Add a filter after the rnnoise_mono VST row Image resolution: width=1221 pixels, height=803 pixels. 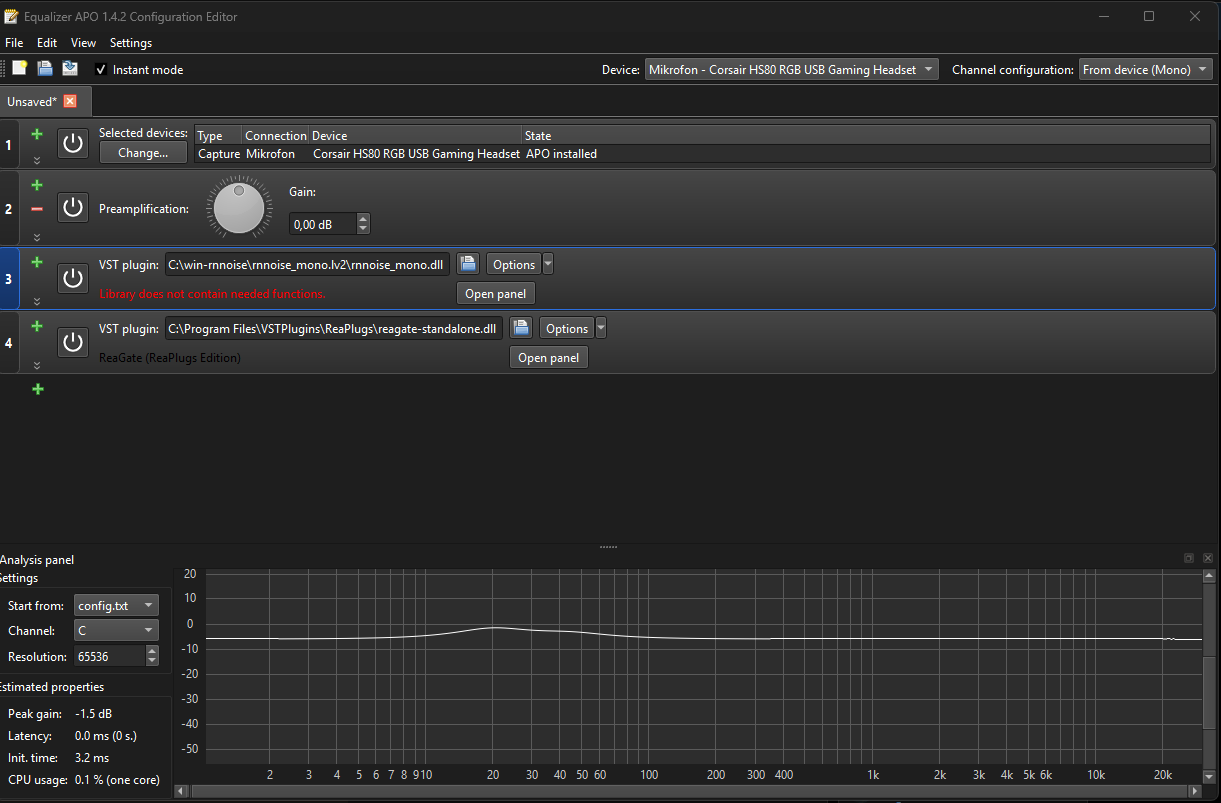point(37,262)
